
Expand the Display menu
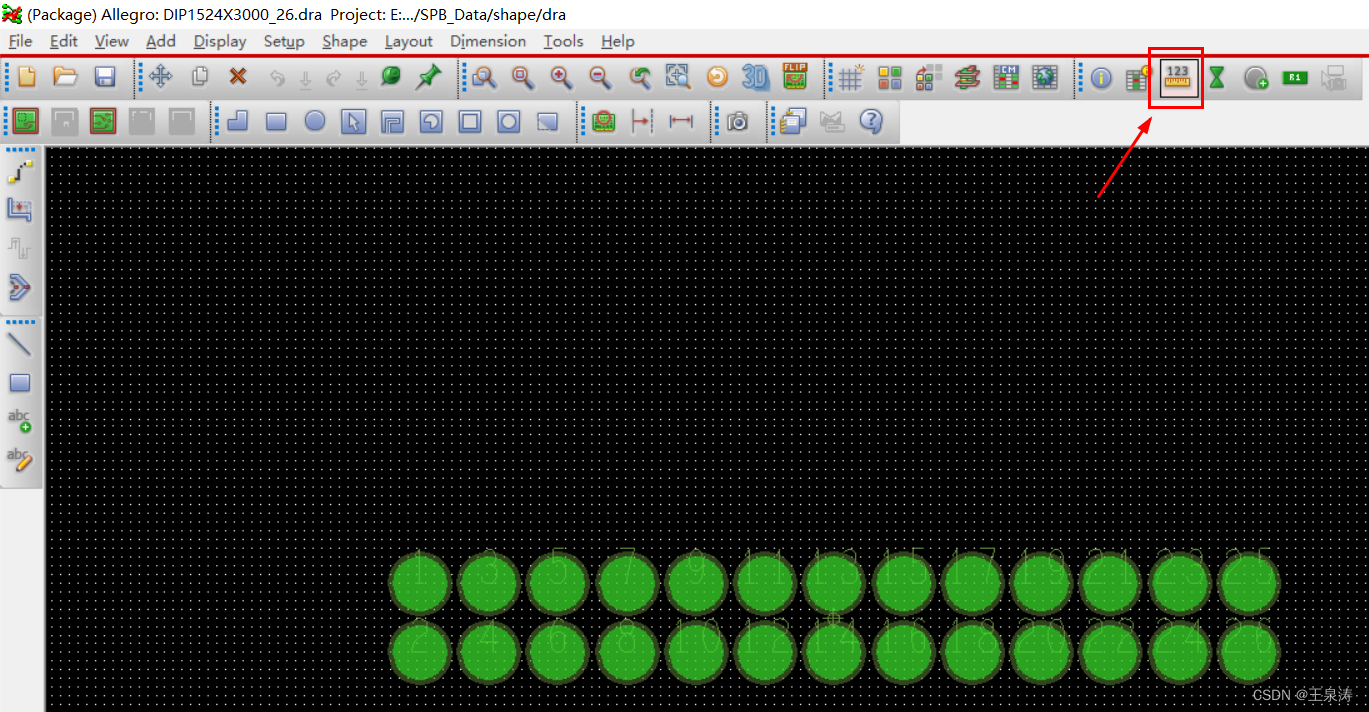[x=220, y=41]
